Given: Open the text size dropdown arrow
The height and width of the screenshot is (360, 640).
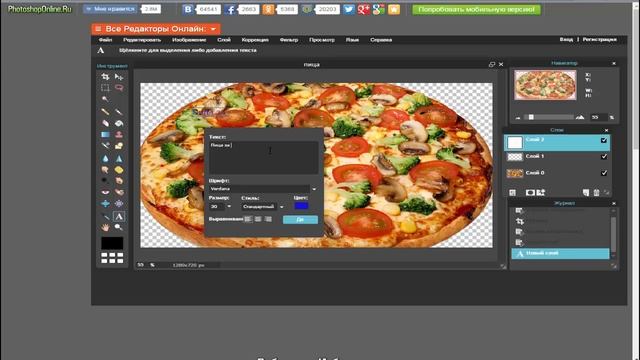Looking at the screenshot, I should [229, 207].
